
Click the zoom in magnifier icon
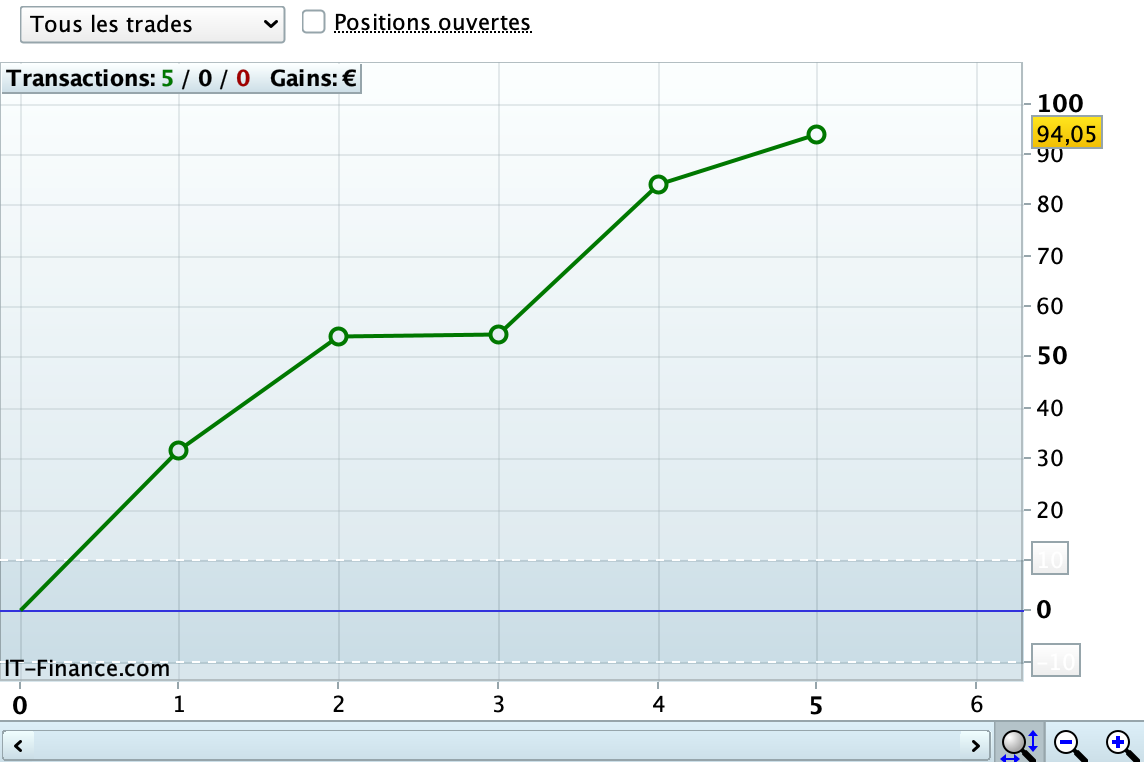pyautogui.click(x=1122, y=745)
